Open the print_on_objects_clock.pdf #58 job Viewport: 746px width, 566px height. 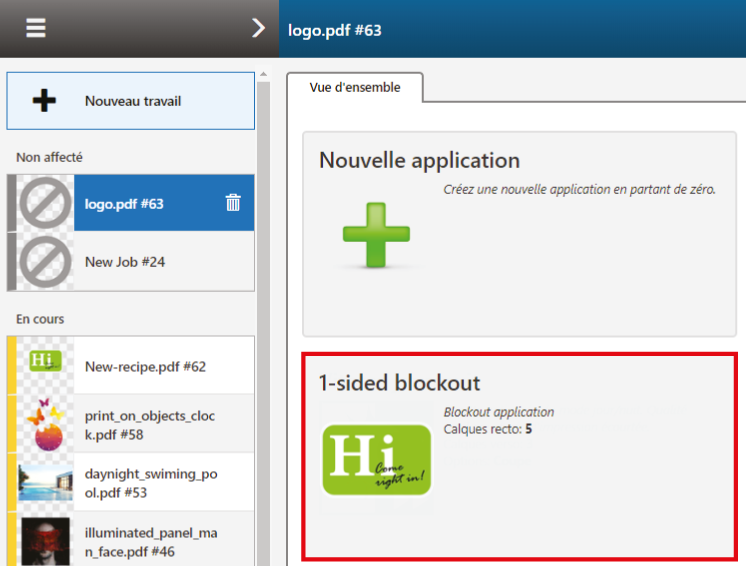click(x=131, y=424)
